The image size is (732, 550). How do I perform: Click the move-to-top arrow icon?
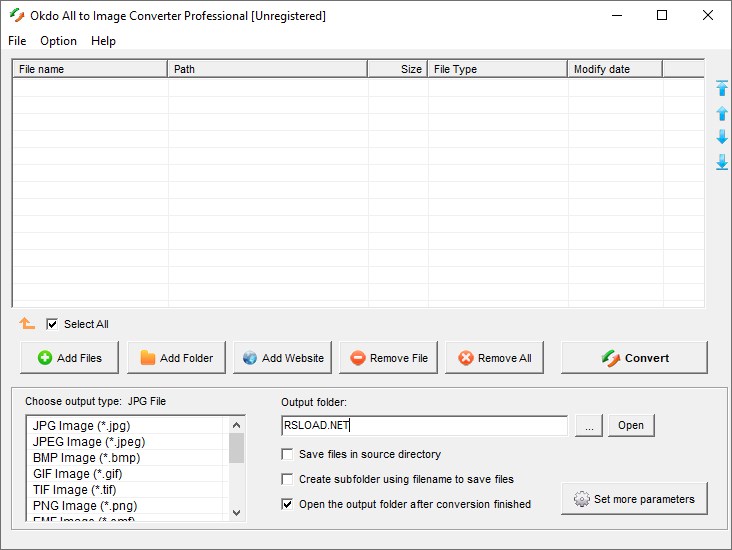(722, 88)
